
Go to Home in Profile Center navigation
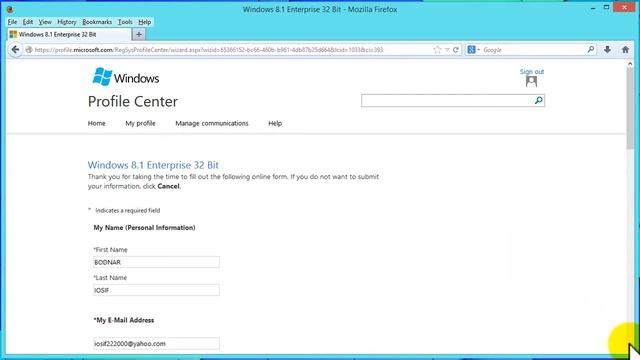click(x=96, y=123)
